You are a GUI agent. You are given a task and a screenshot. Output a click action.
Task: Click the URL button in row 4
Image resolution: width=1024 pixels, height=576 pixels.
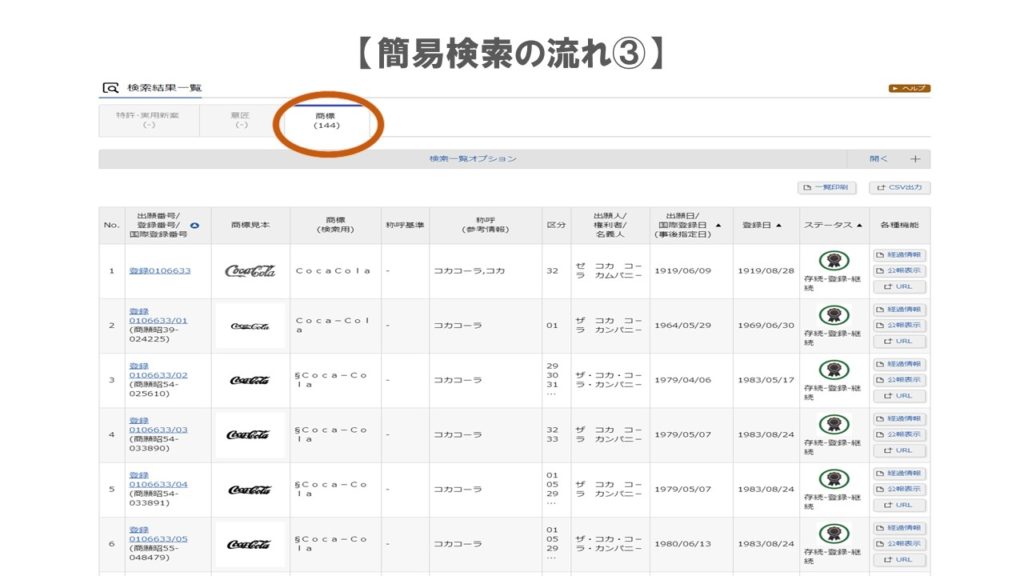coord(900,450)
